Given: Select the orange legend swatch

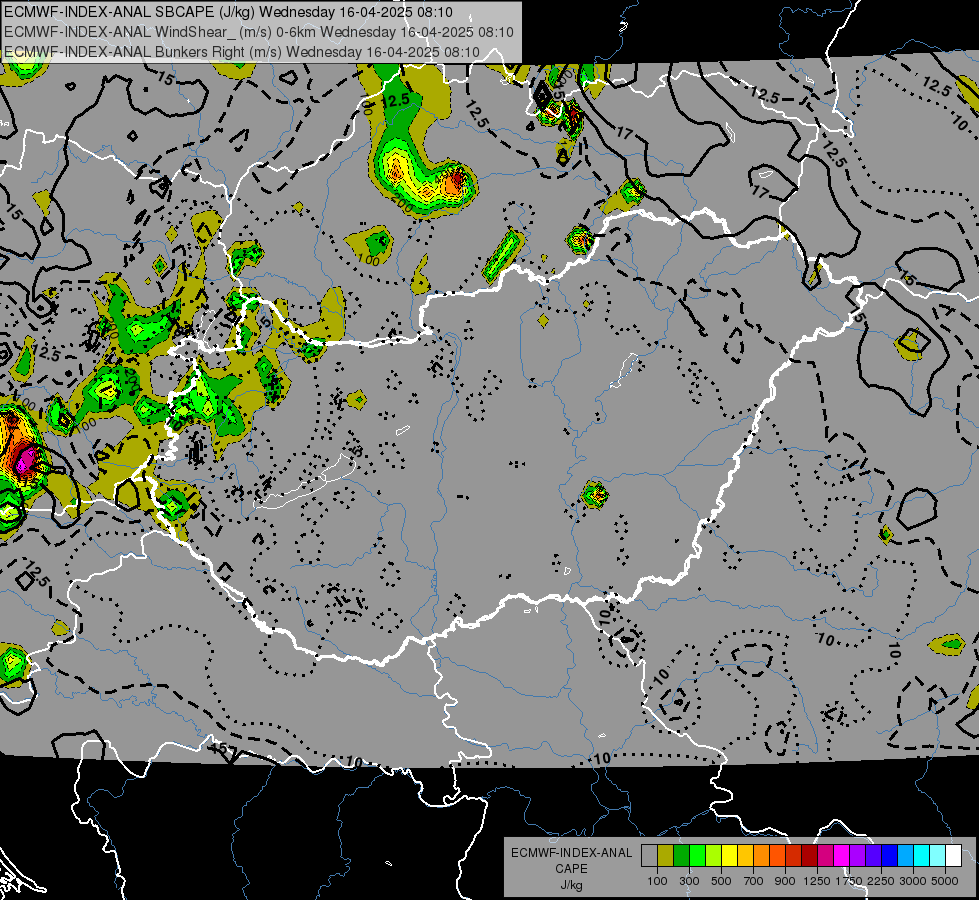Looking at the screenshot, I should pyautogui.click(x=762, y=856).
